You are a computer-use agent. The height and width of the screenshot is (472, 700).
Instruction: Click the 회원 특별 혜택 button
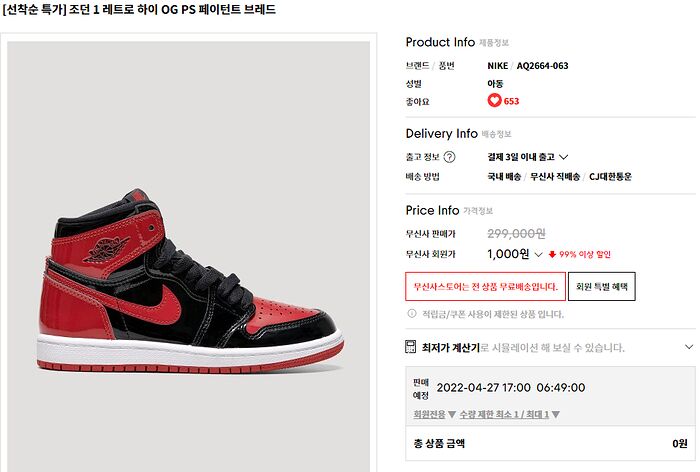click(601, 287)
